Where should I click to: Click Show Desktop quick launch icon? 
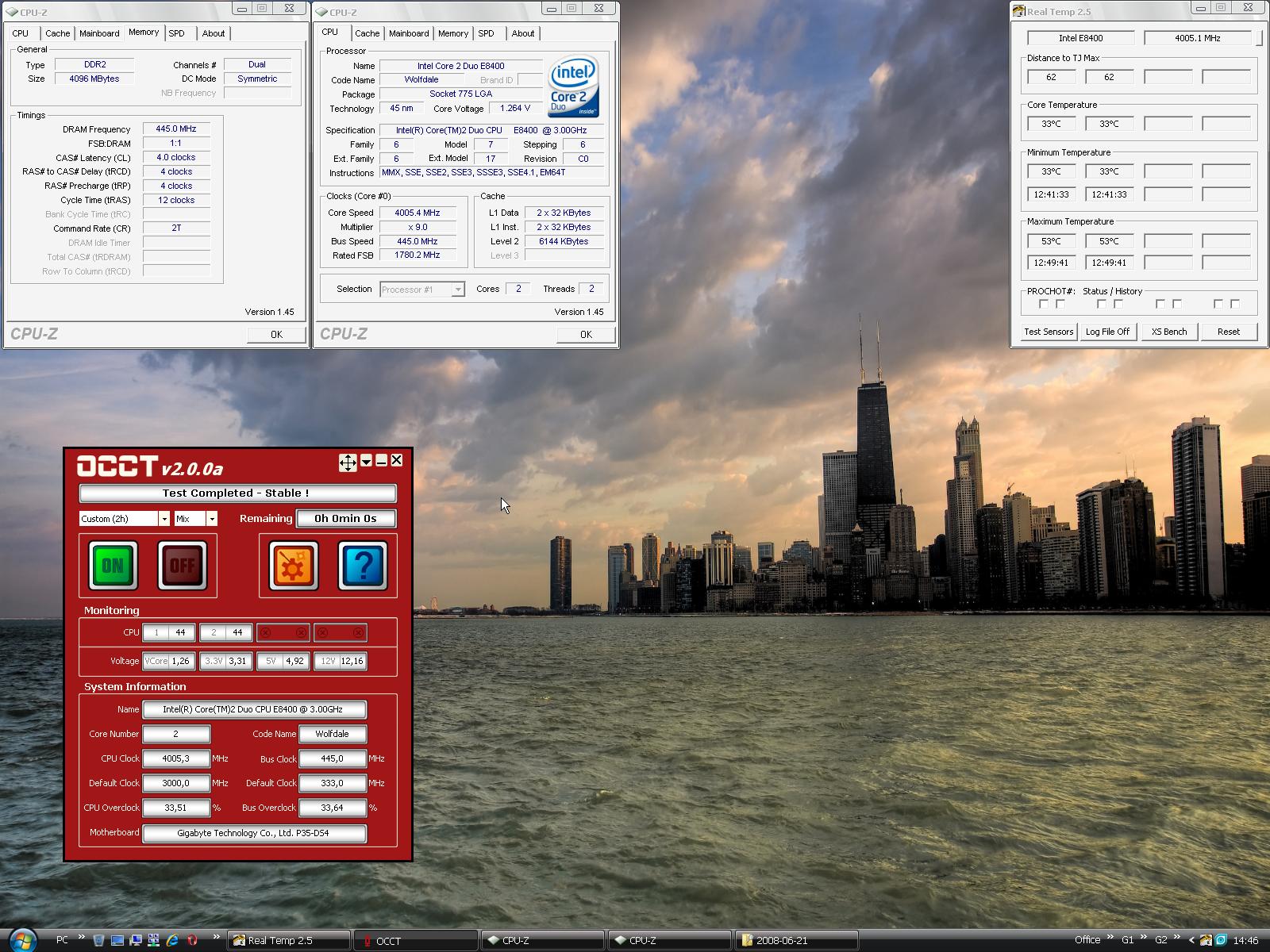[117, 940]
